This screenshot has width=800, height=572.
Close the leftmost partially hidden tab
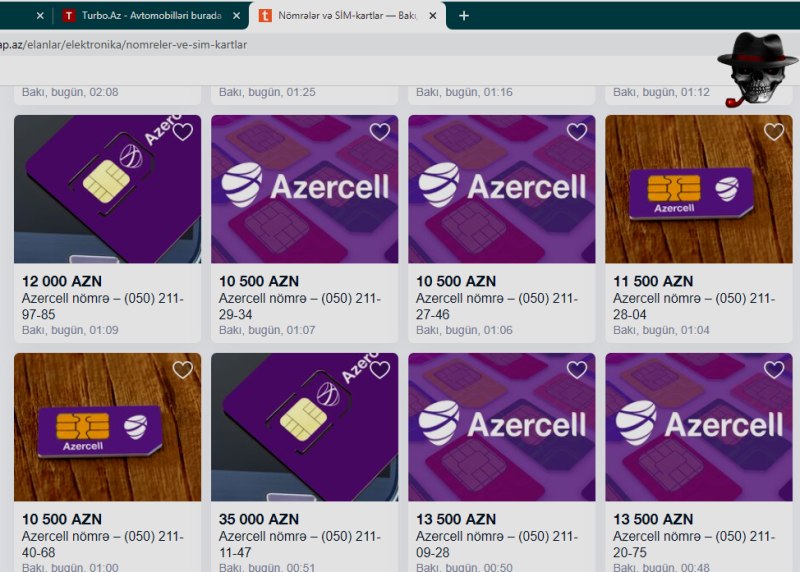[40, 16]
